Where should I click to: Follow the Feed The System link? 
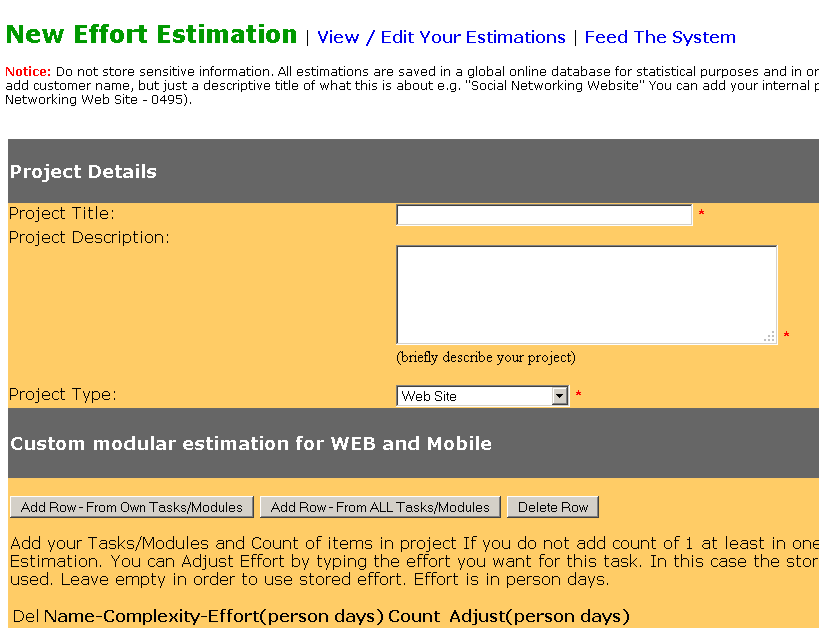click(660, 37)
